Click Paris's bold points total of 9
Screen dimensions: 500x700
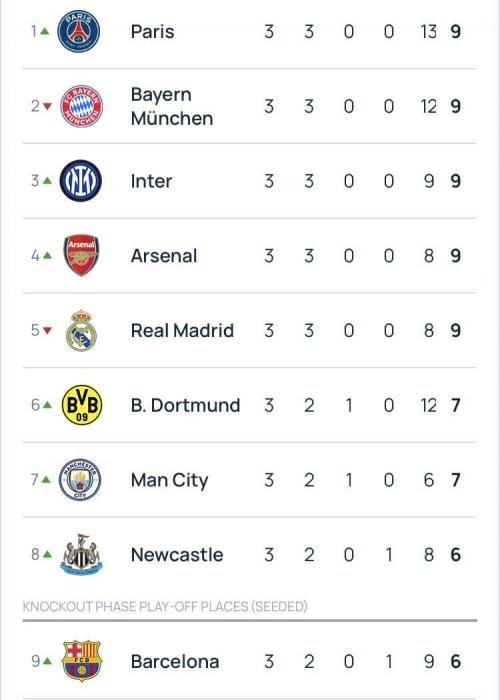pyautogui.click(x=455, y=32)
